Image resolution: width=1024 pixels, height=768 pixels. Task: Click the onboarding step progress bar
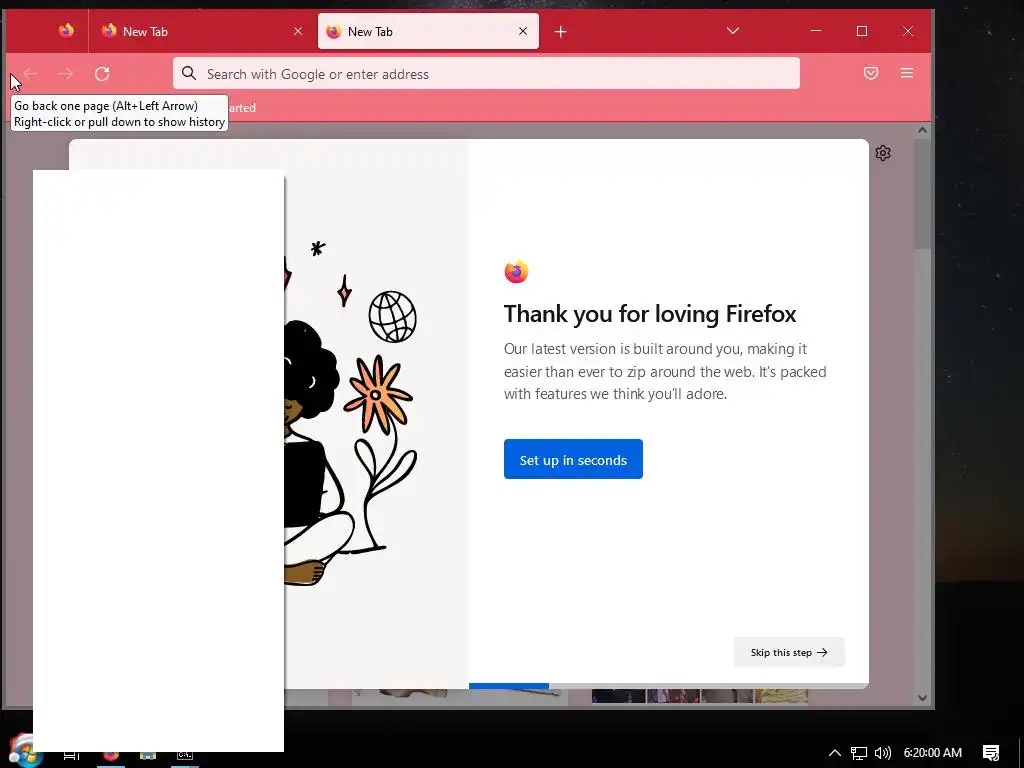pos(669,686)
